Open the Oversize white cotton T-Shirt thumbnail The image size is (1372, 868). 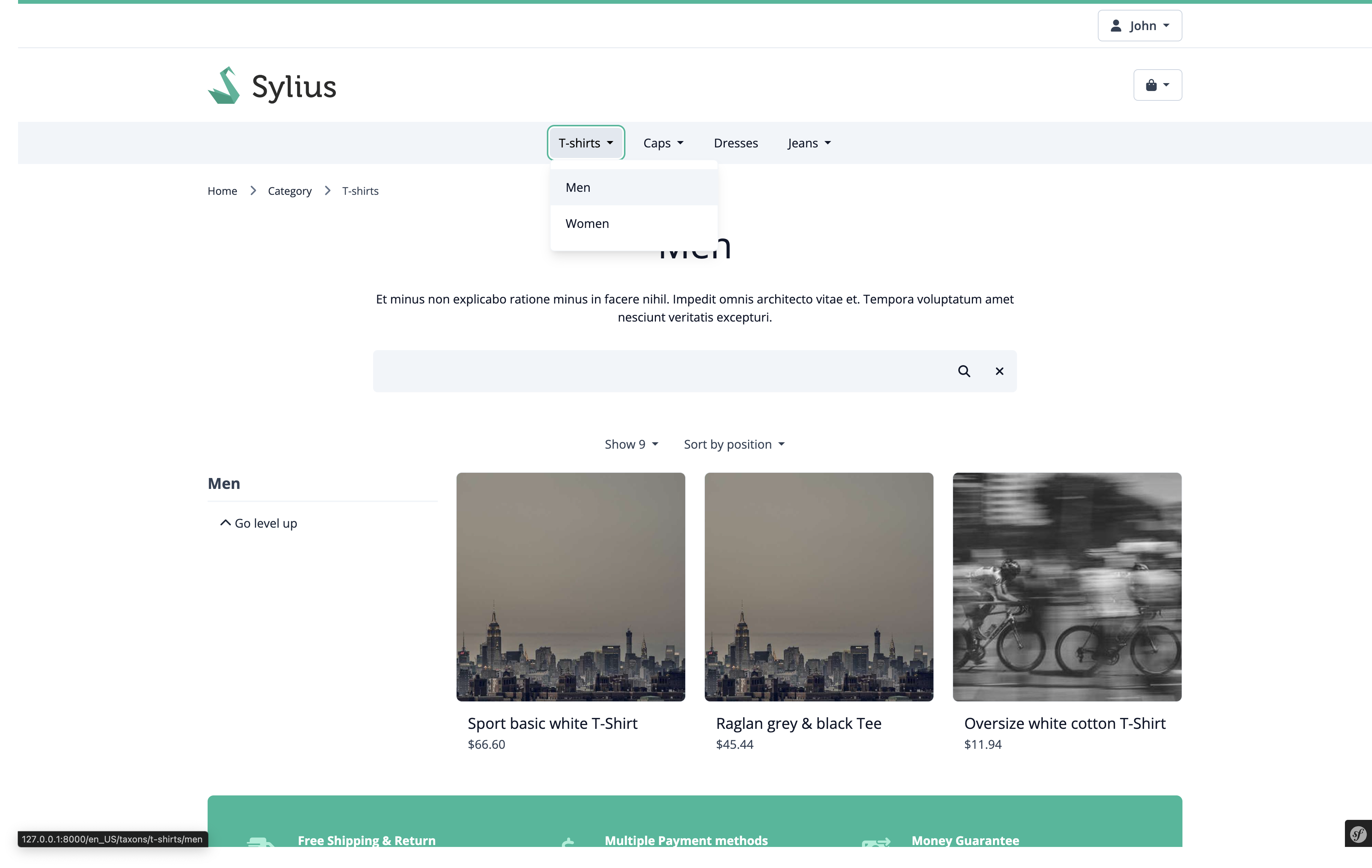pyautogui.click(x=1067, y=586)
